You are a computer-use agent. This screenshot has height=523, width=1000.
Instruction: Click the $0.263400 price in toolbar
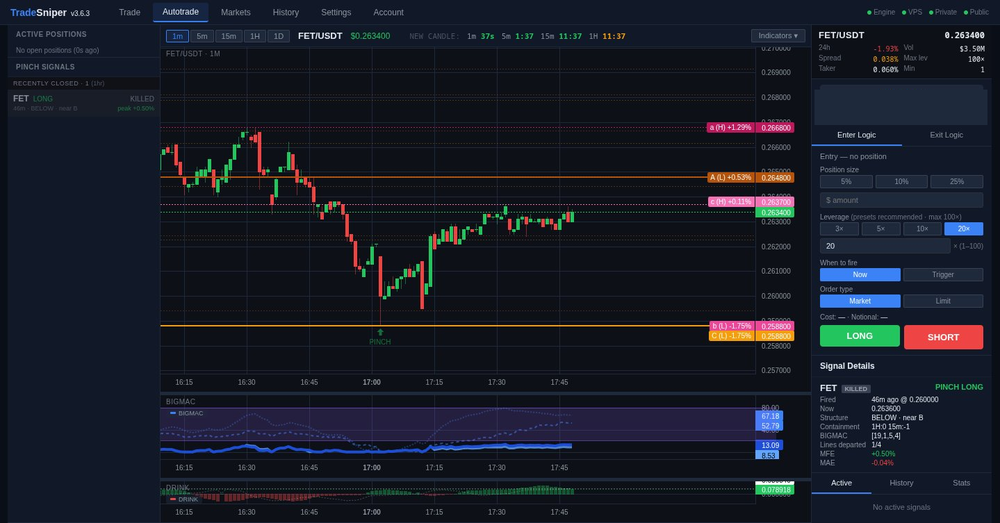click(x=370, y=36)
